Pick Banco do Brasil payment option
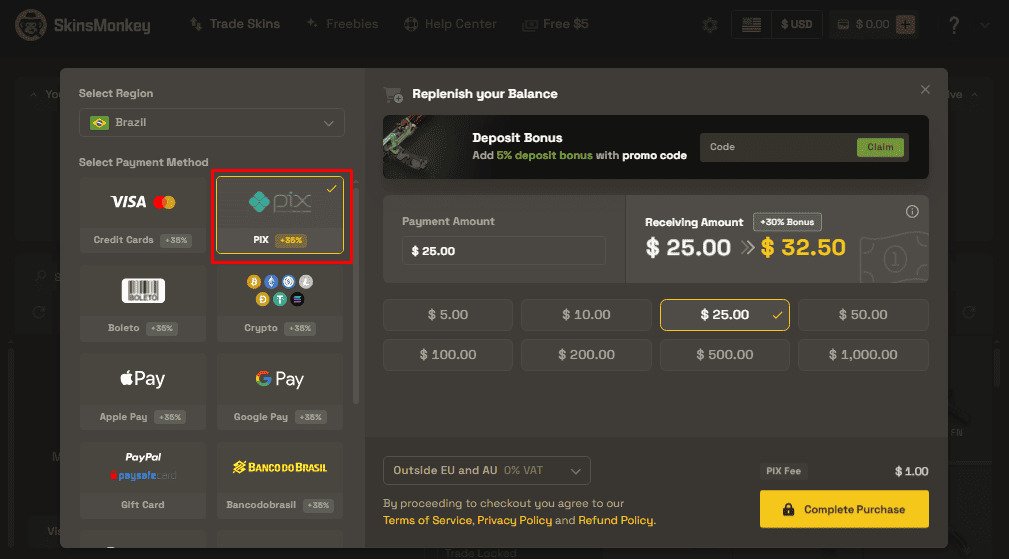 tap(279, 467)
